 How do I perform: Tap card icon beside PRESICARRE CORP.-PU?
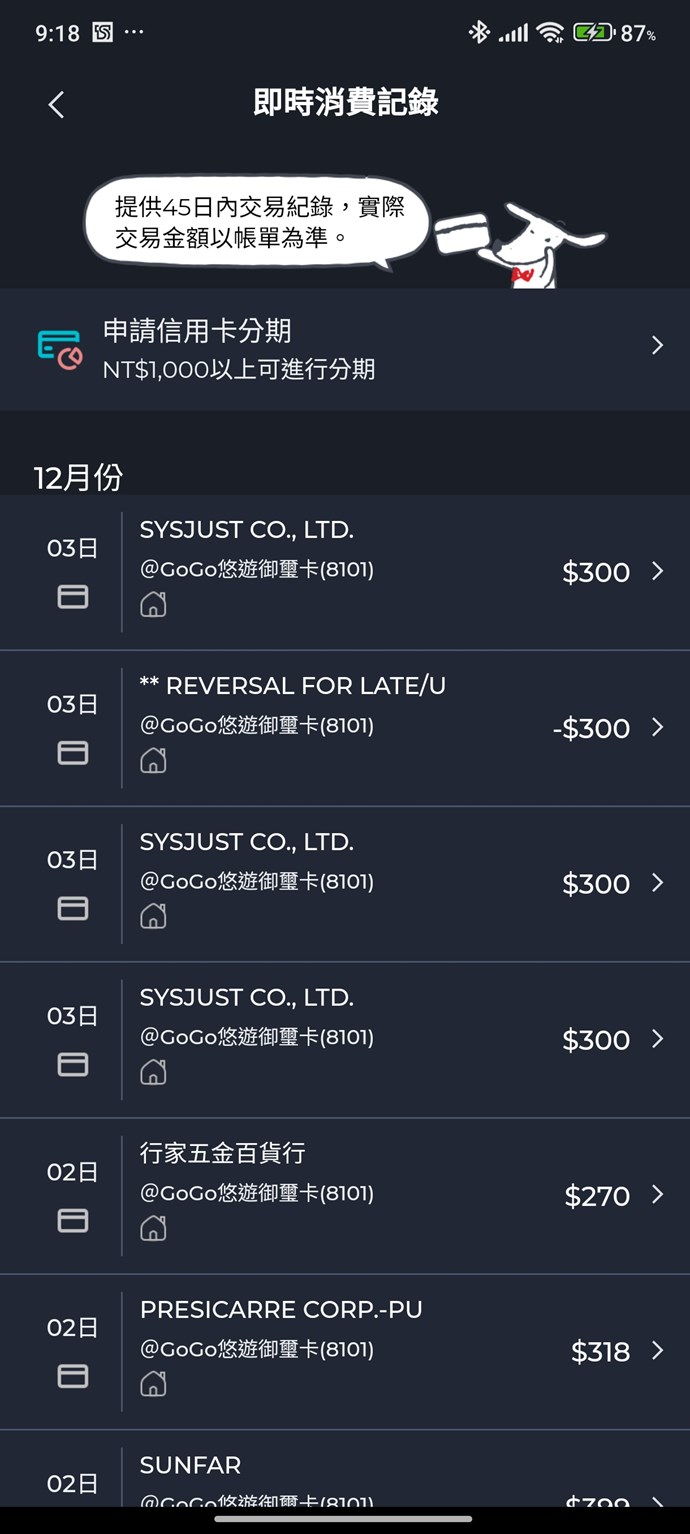(x=73, y=1376)
